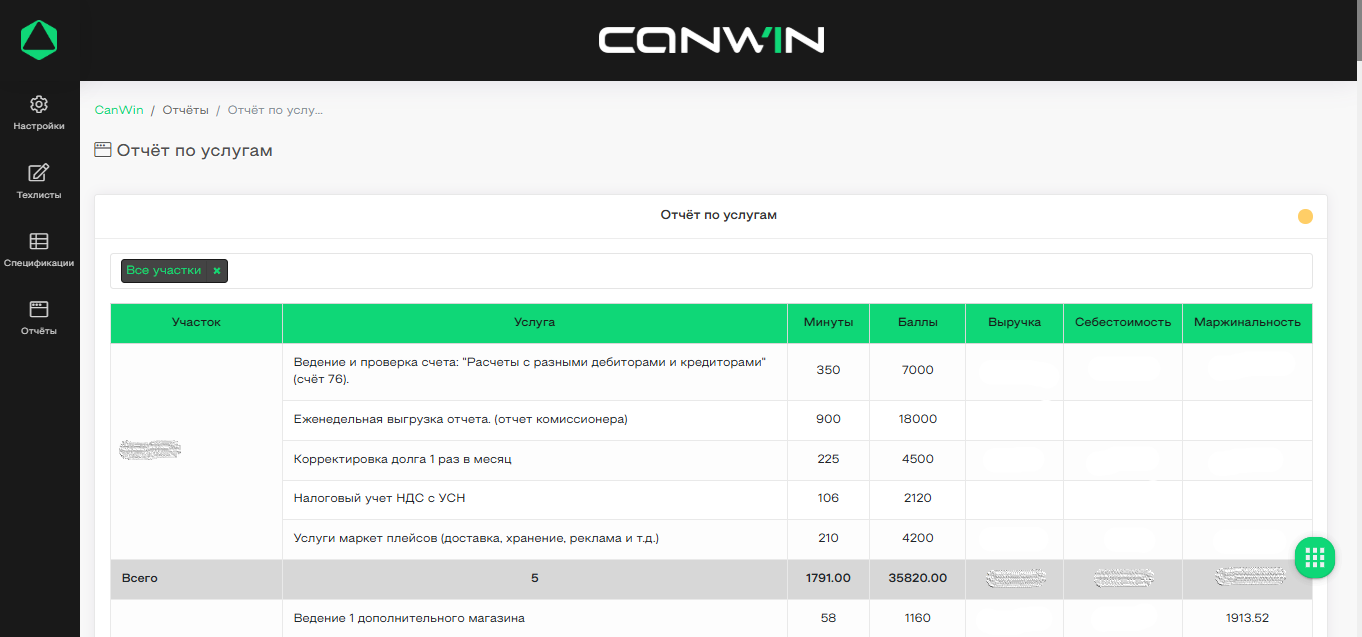Click the 'Всего' total row label
The height and width of the screenshot is (637, 1362).
[x=140, y=578]
